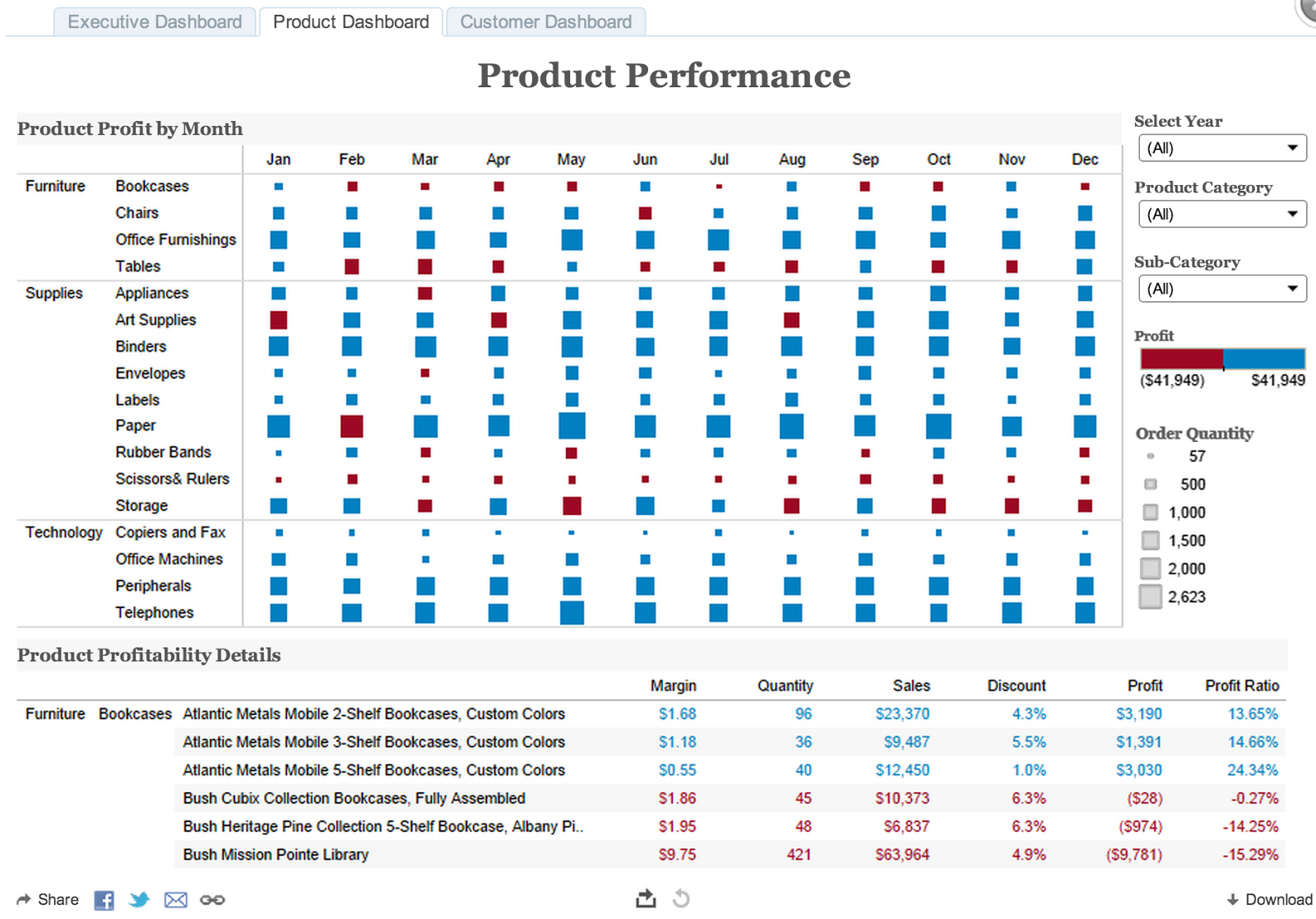Share the dashboard via email
1316x919 pixels.
(x=176, y=900)
